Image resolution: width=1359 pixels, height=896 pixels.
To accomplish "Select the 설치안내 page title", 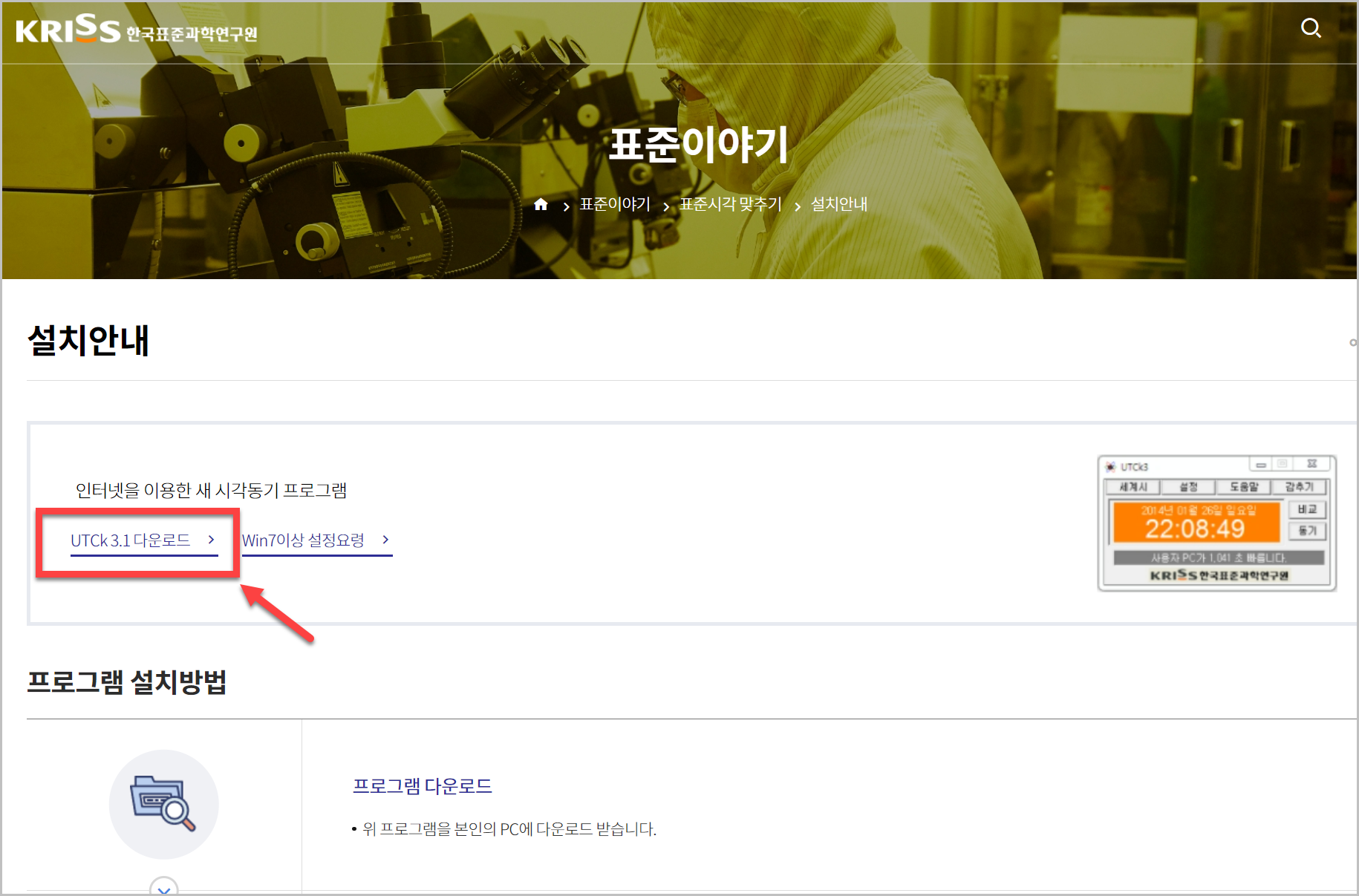I will 88,341.
